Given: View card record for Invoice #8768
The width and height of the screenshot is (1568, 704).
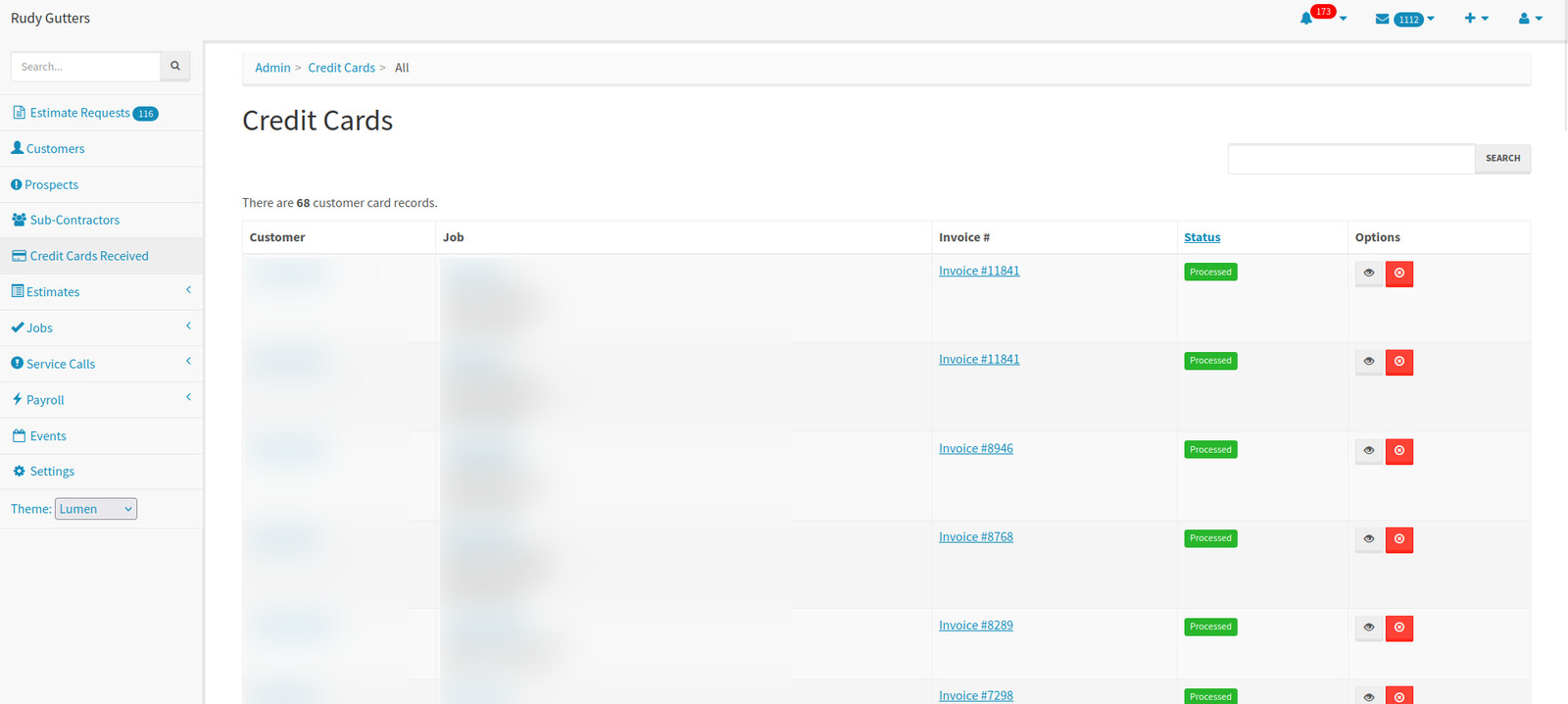Looking at the screenshot, I should pyautogui.click(x=1369, y=539).
